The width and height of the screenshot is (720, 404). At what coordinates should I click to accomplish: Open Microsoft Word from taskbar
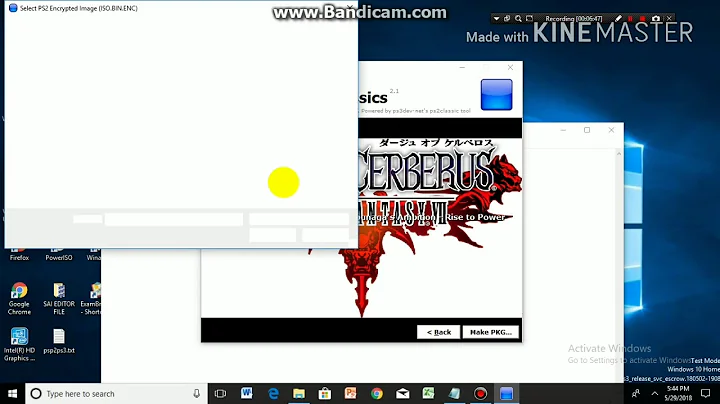tap(247, 393)
